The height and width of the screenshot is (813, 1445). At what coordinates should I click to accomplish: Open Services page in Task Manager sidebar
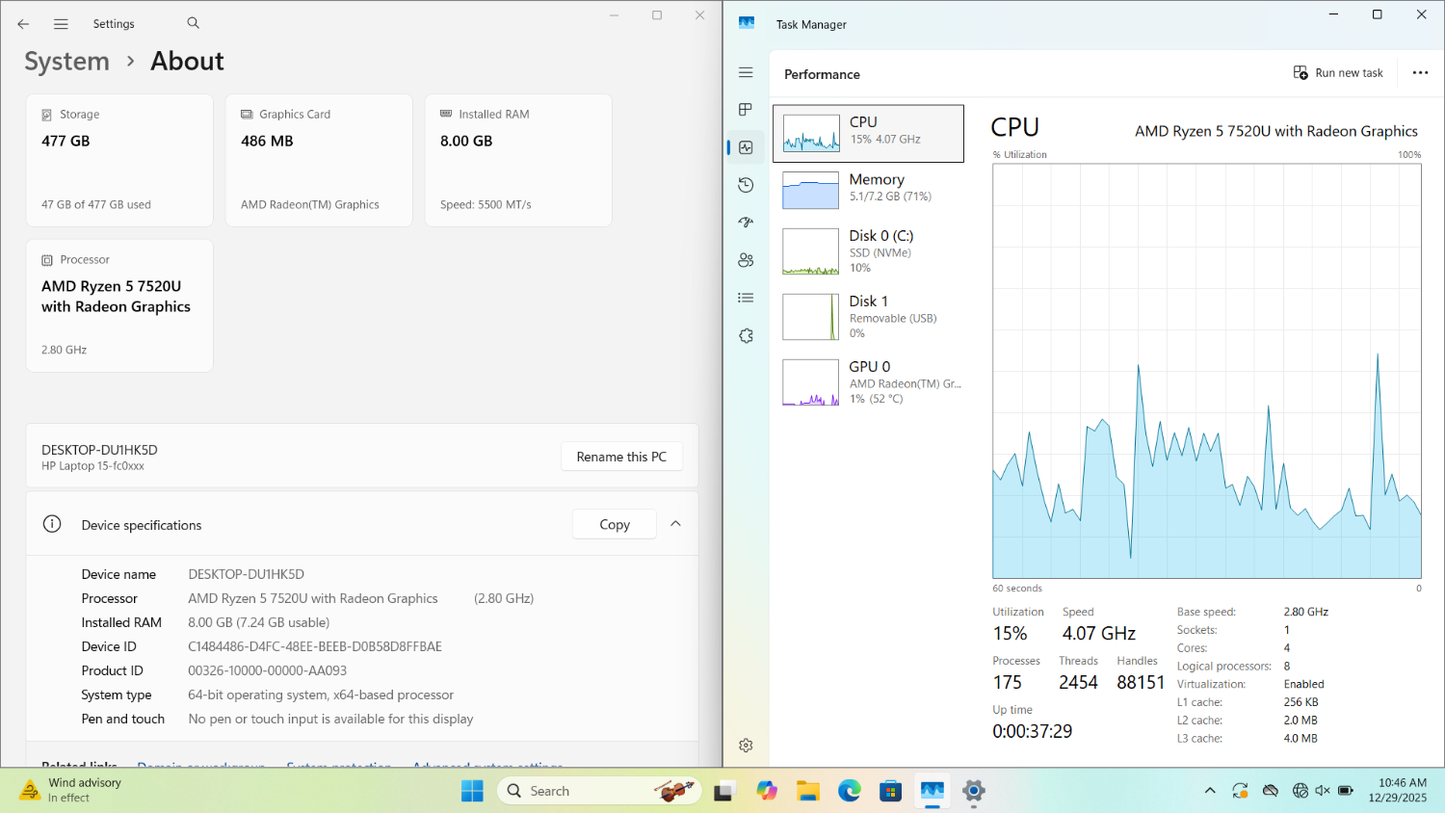[745, 336]
